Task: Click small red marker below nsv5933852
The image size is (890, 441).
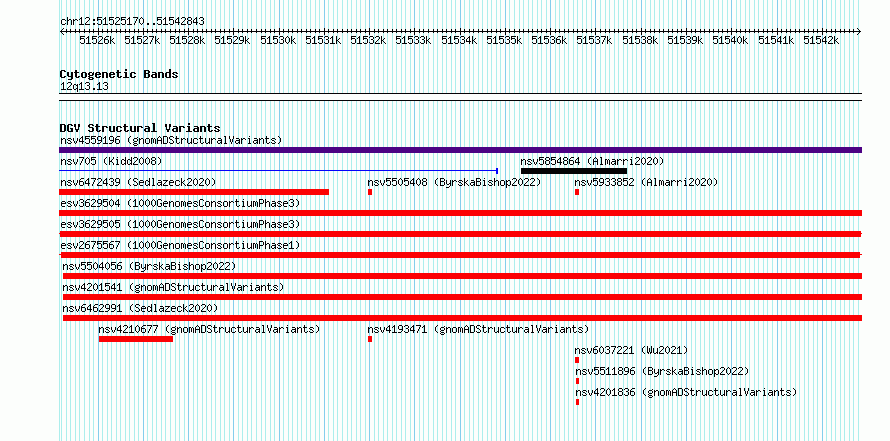Action: (577, 192)
